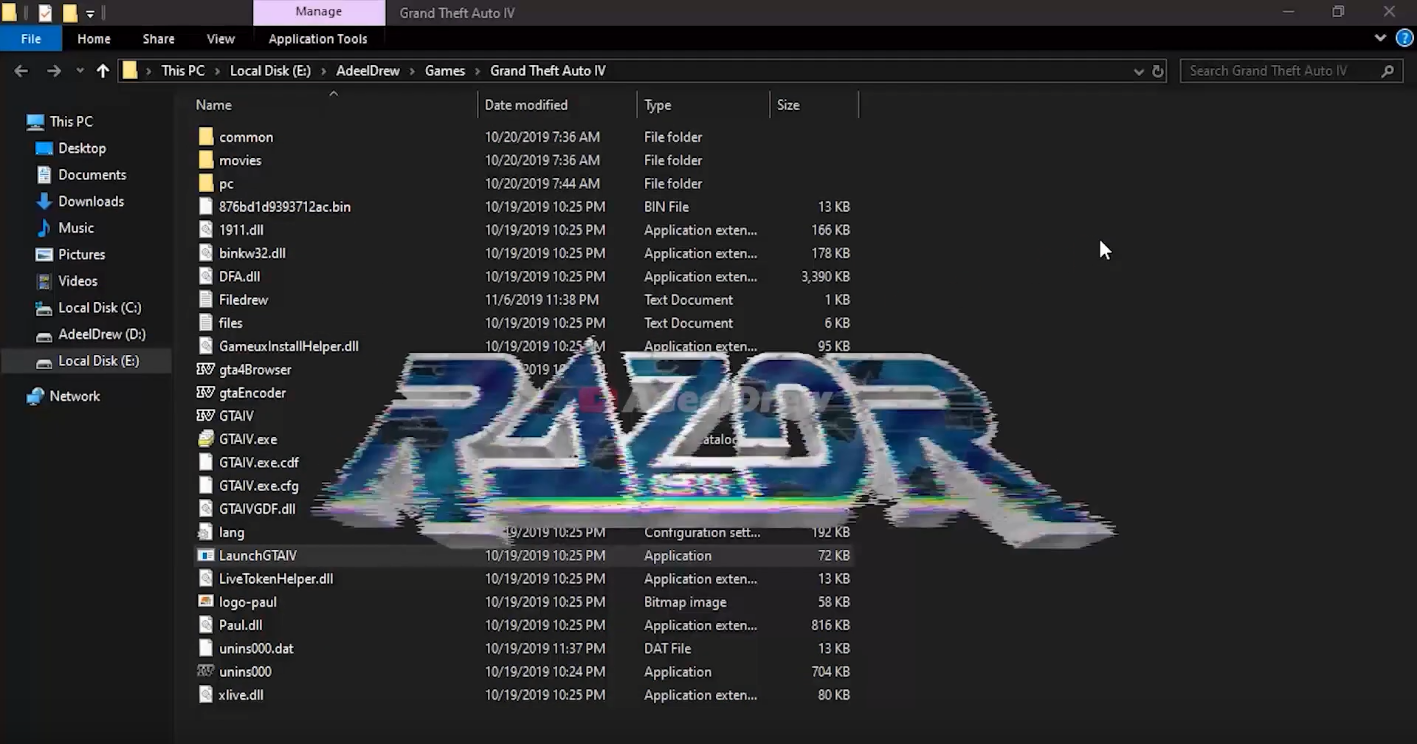1417x744 pixels.
Task: Click the New folder icon in the title bar
Action: 69,13
